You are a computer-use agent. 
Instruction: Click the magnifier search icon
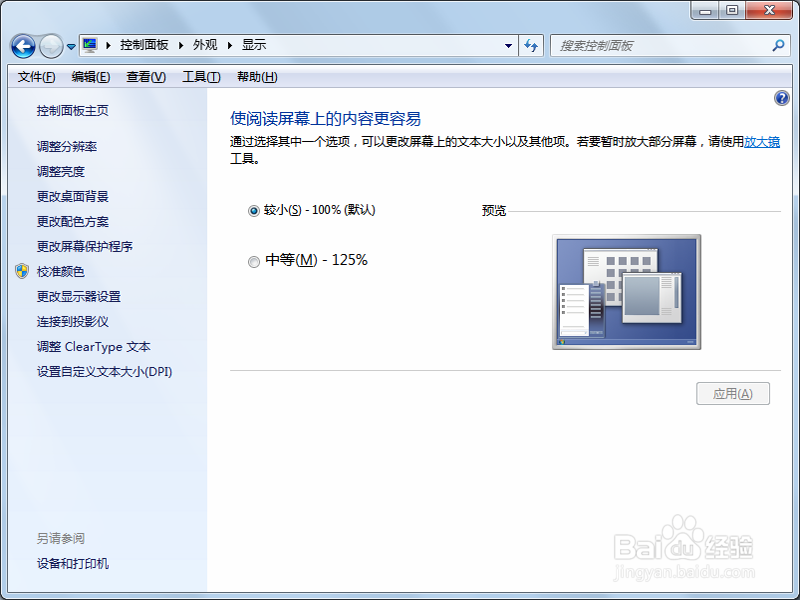(779, 45)
